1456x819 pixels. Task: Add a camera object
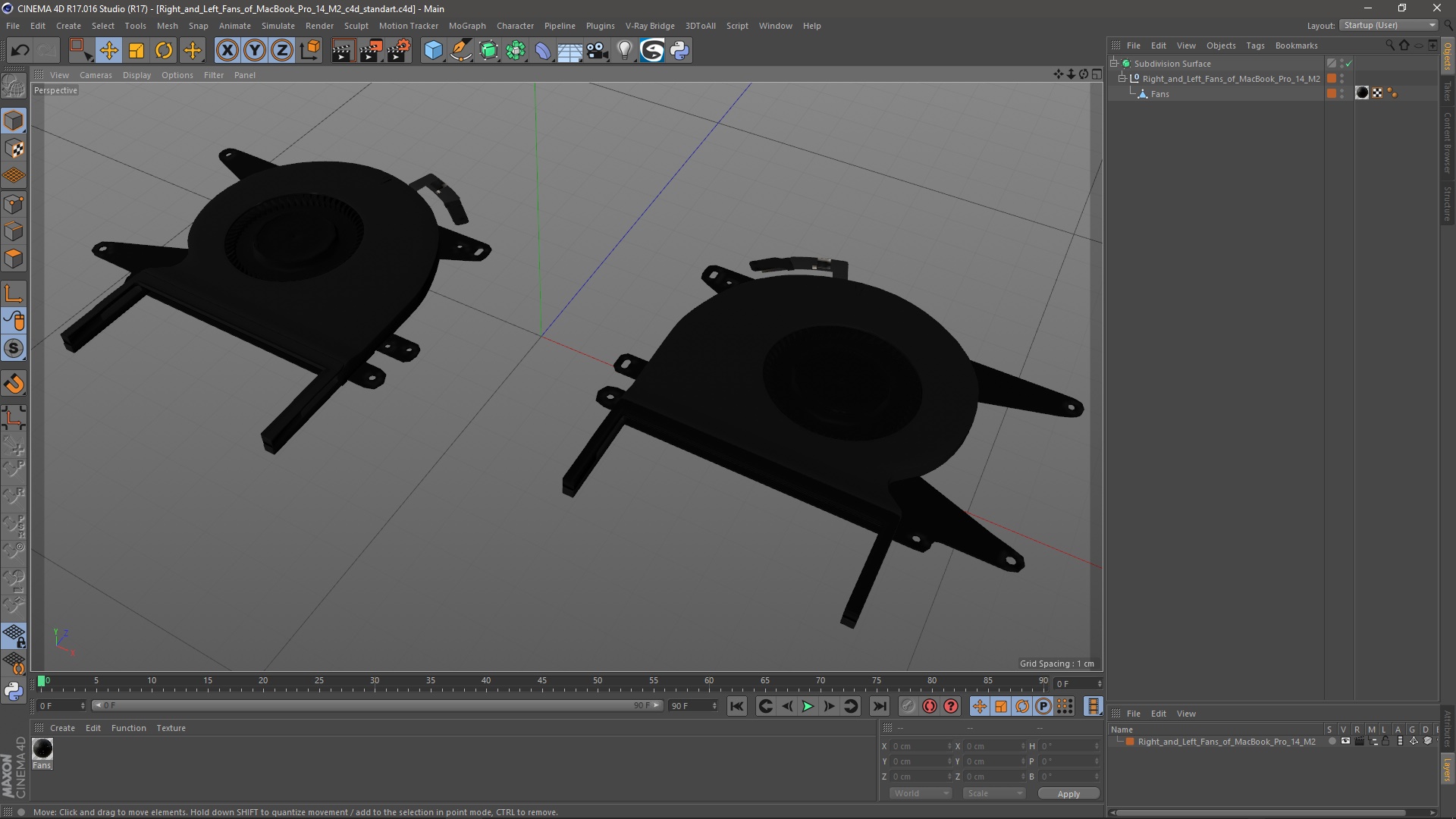point(597,51)
